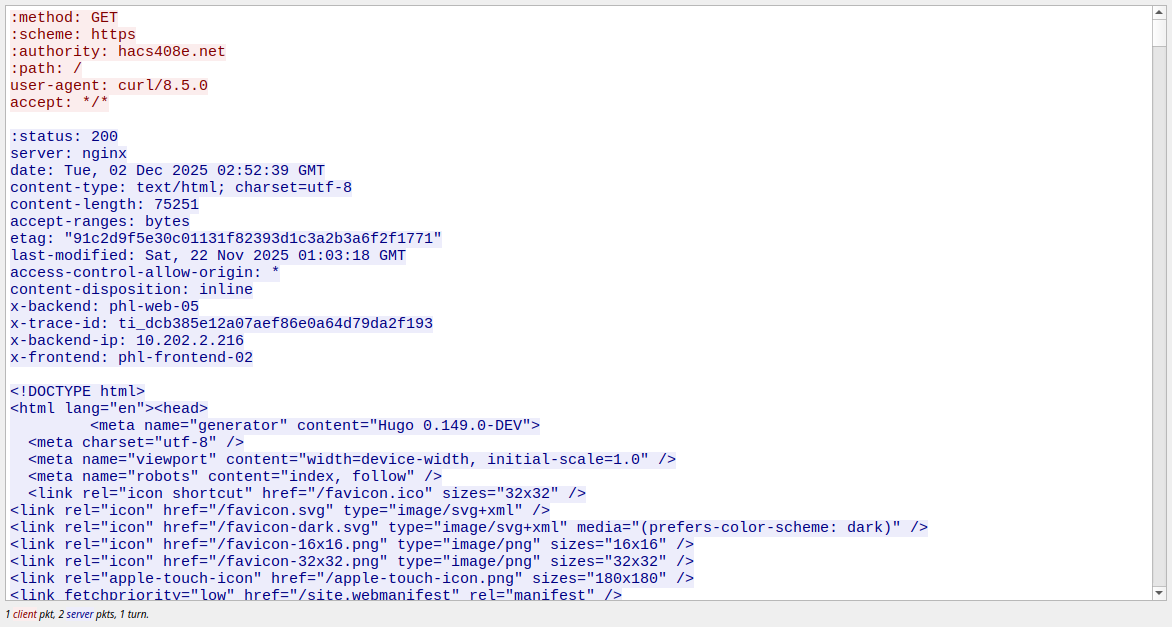1172x627 pixels.
Task: Click the vertical scrollbar thumb
Action: 1159,33
